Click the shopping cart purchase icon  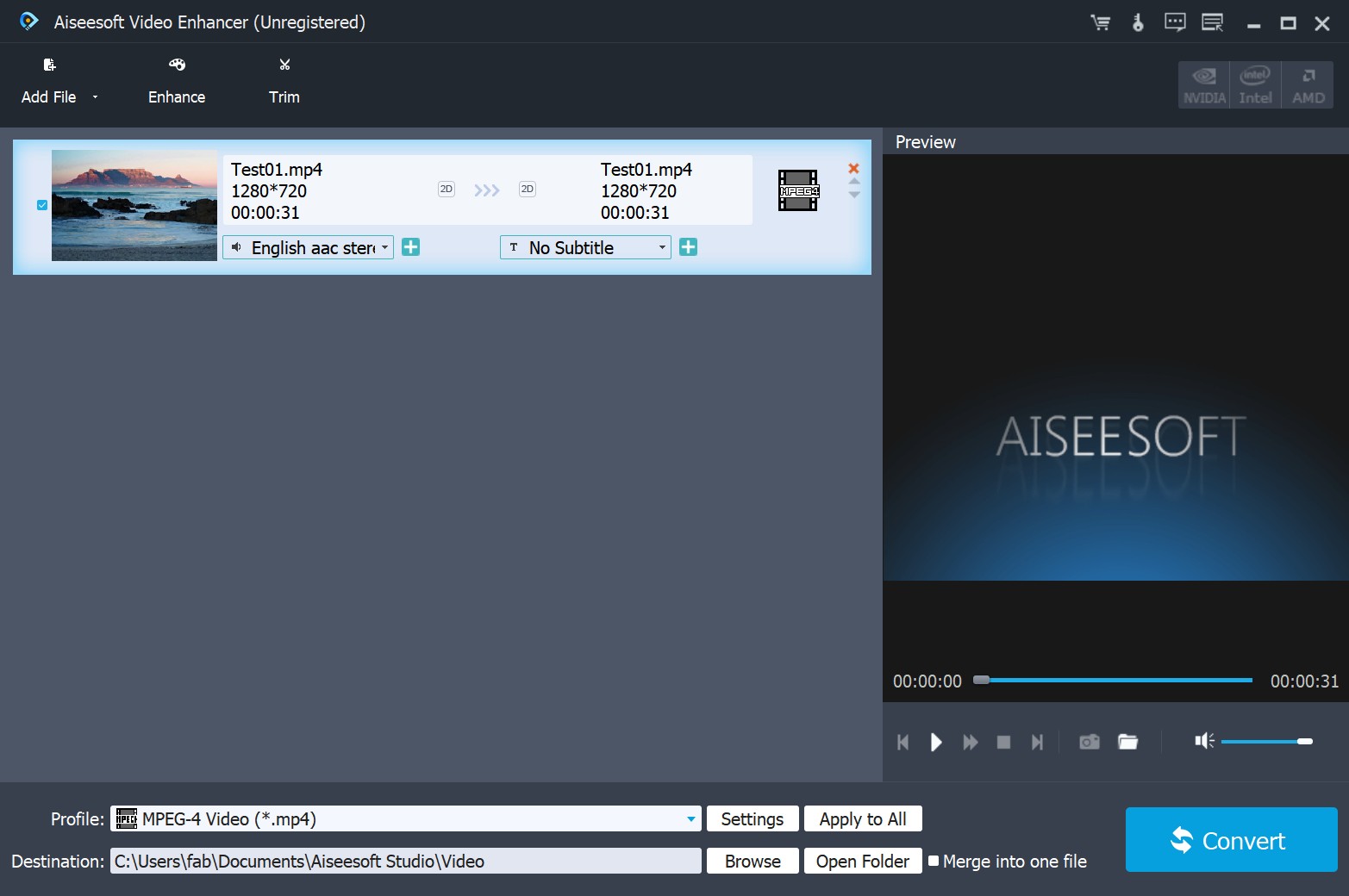(x=1100, y=23)
